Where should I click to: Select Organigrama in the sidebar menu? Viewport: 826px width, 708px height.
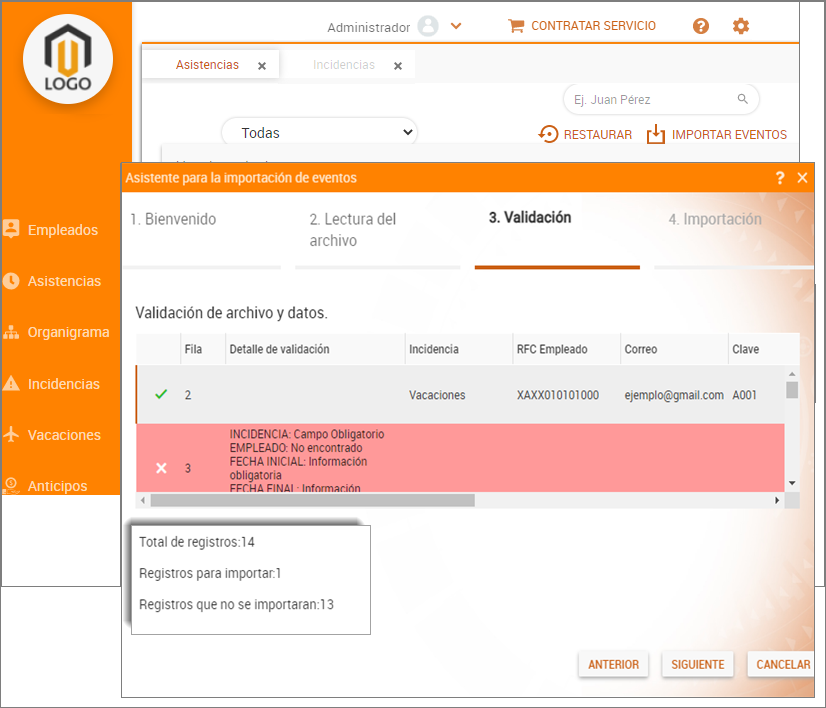(x=67, y=332)
